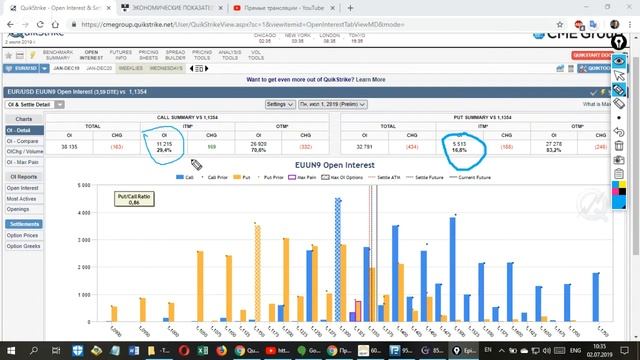Viewport: 640px width, 360px height.
Task: Reload the page with browser refresh button
Action: (x=40, y=24)
